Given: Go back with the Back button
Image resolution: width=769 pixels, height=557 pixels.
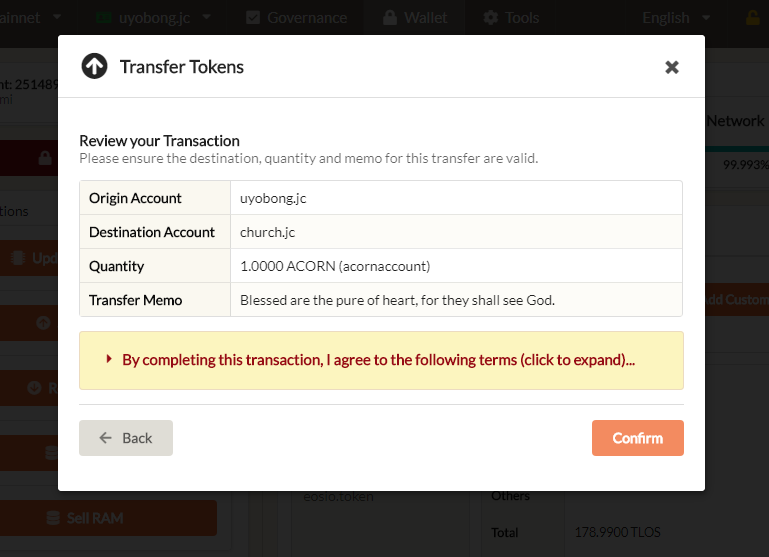Looking at the screenshot, I should click(126, 438).
